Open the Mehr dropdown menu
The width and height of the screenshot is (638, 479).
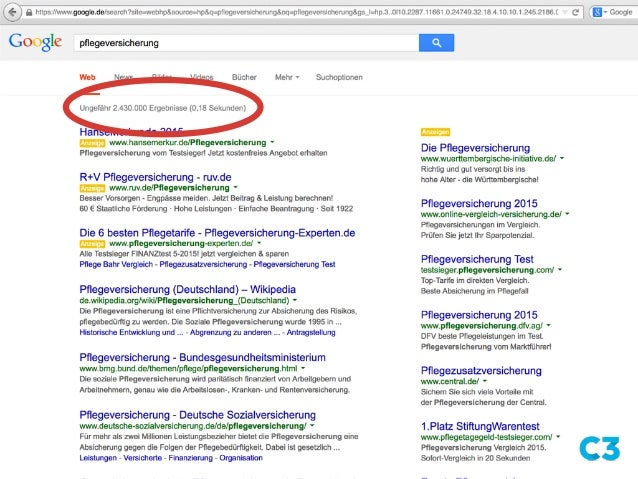[x=287, y=77]
